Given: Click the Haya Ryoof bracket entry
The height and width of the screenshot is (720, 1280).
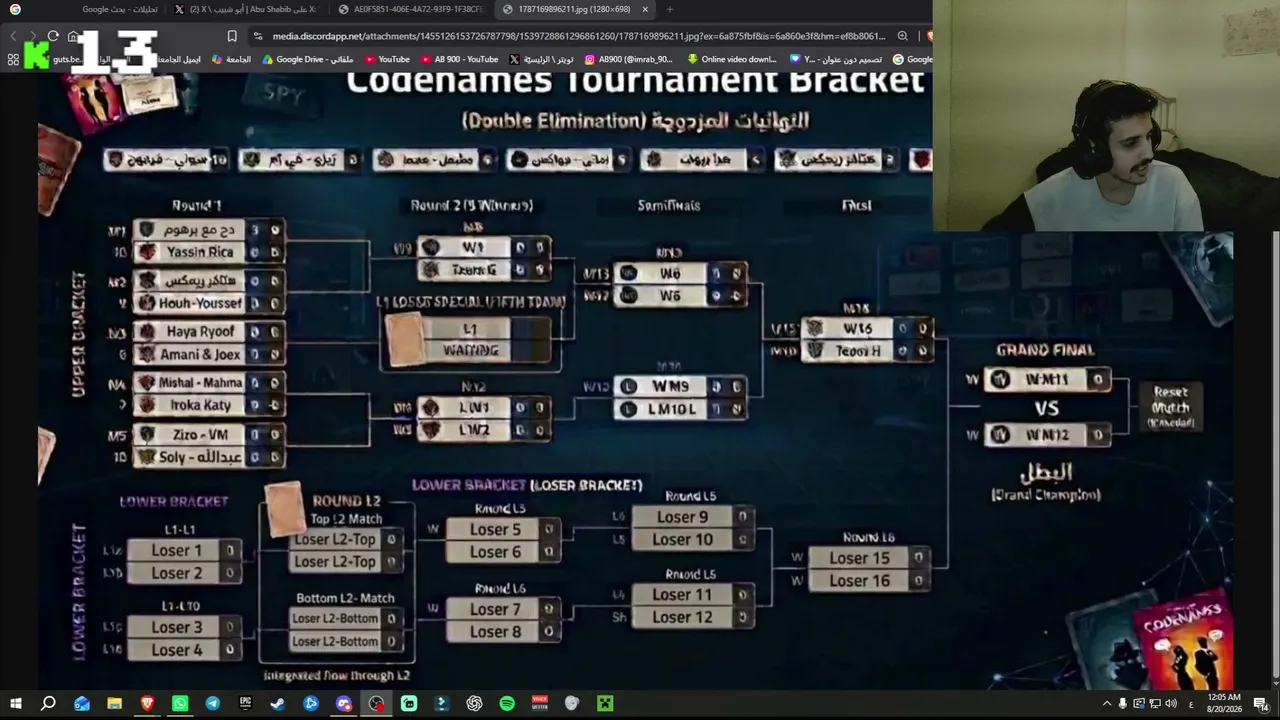Looking at the screenshot, I should [x=210, y=331].
